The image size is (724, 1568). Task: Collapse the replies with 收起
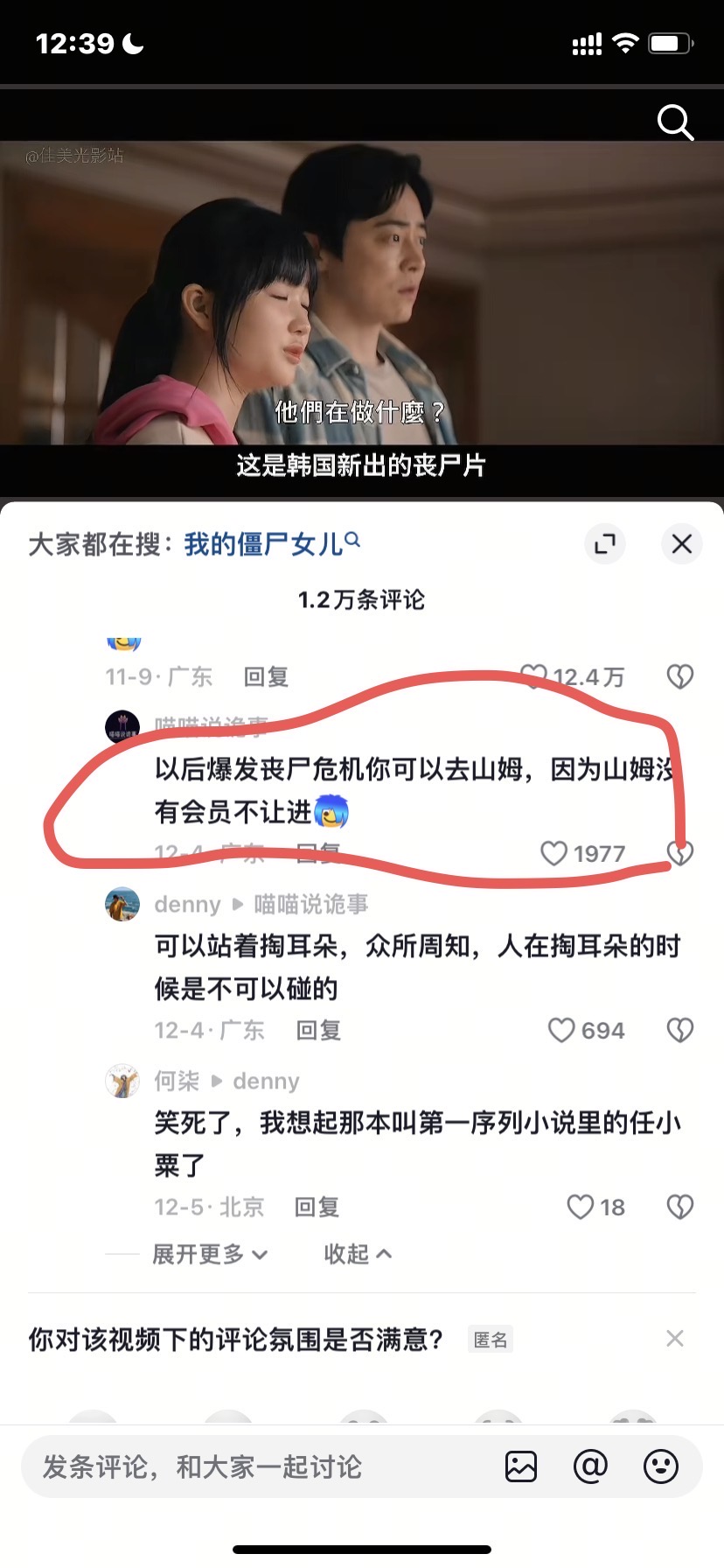click(358, 1254)
